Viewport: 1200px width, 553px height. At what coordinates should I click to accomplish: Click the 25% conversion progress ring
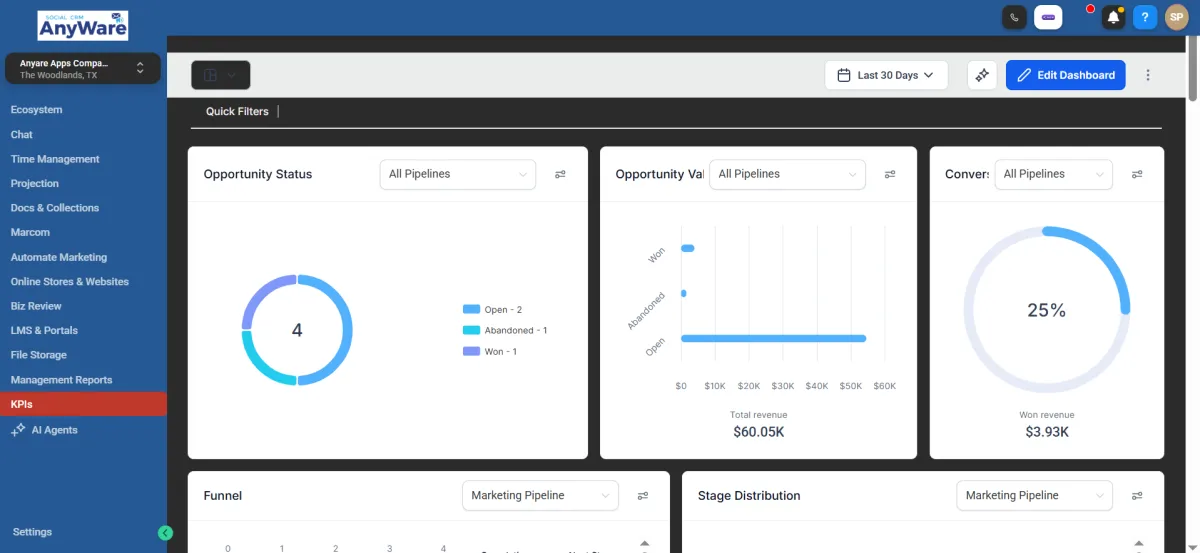(x=1047, y=310)
